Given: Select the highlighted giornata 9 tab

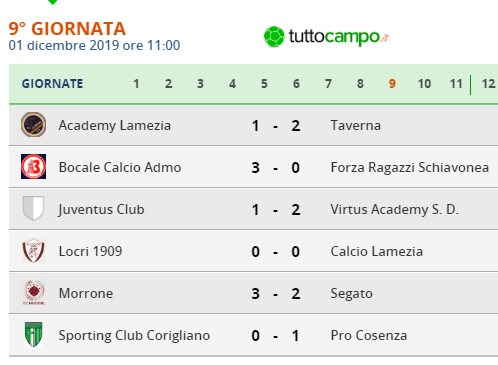Looking at the screenshot, I should tap(392, 84).
